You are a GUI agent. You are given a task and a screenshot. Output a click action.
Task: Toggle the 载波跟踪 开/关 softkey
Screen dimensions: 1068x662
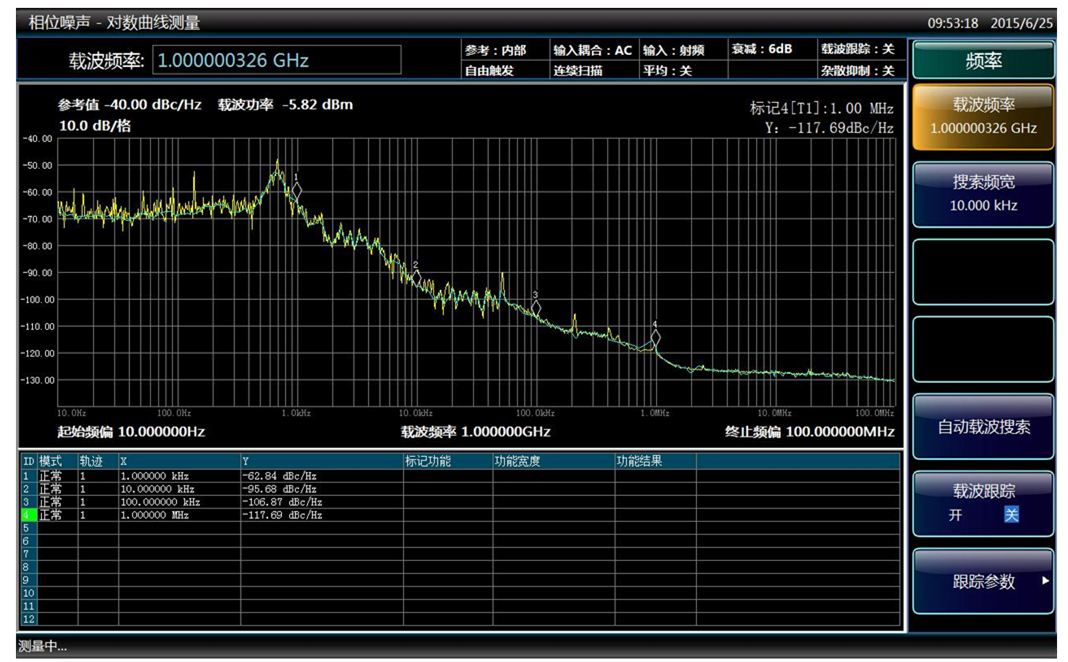tap(983, 502)
